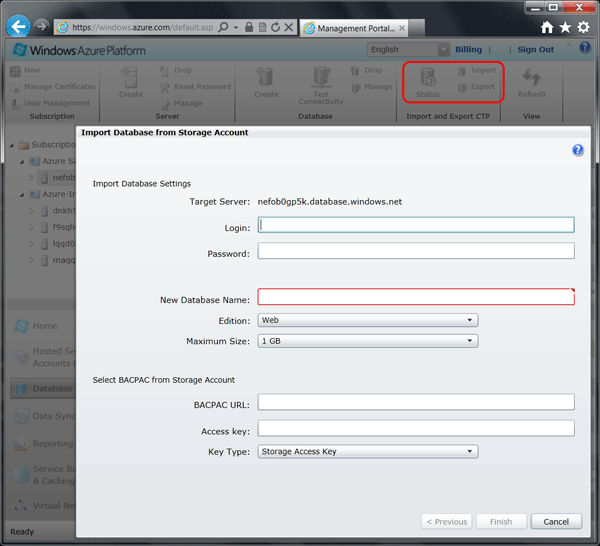Click Drop in Database group
This screenshot has width=600, height=546.
tap(367, 70)
